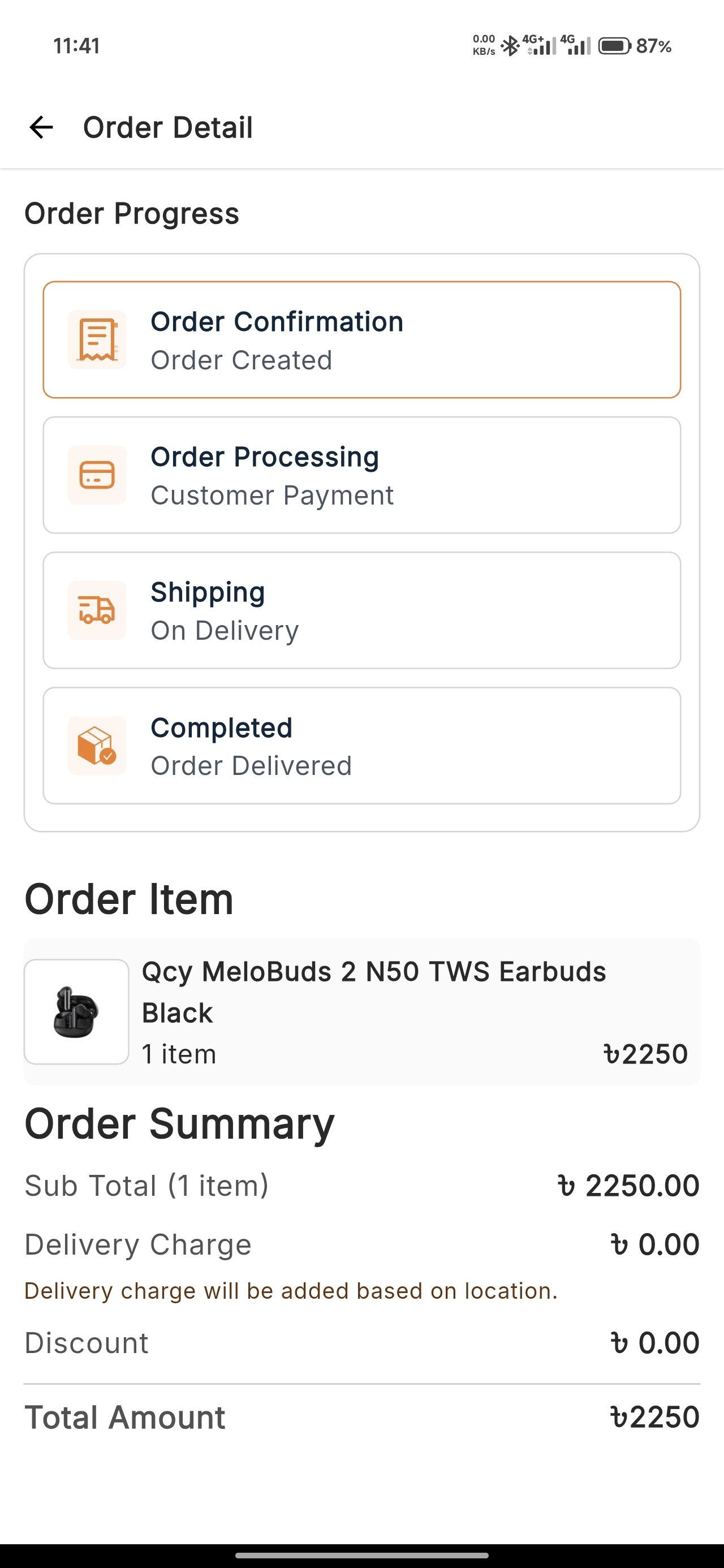Tap the 4G+ signal strength icon

(x=540, y=45)
